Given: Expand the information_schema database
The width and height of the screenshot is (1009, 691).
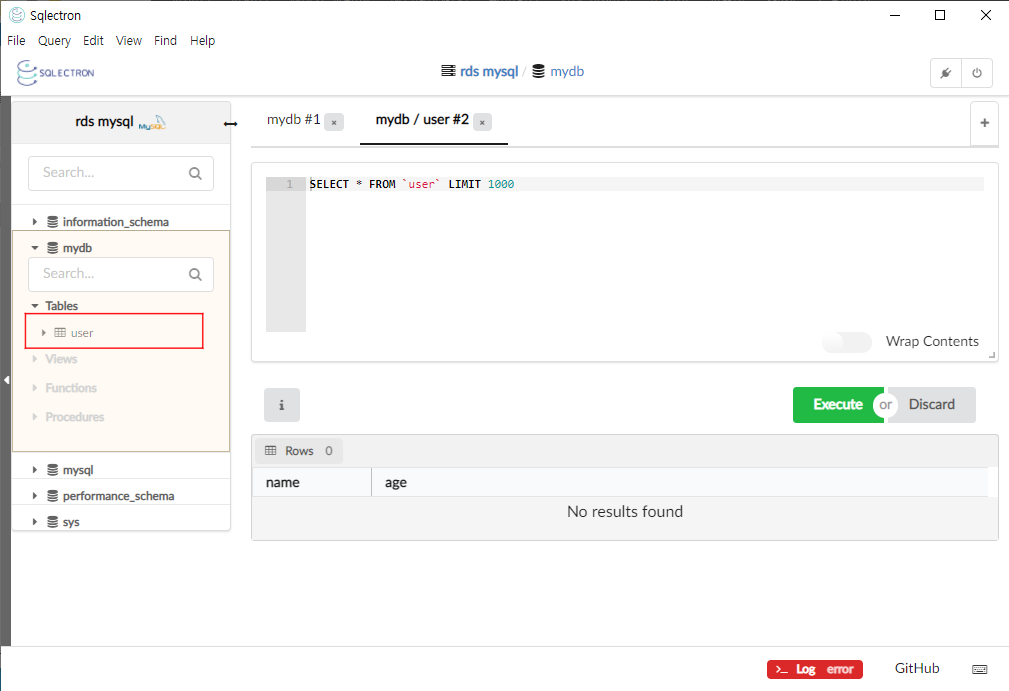Looking at the screenshot, I should click(35, 222).
